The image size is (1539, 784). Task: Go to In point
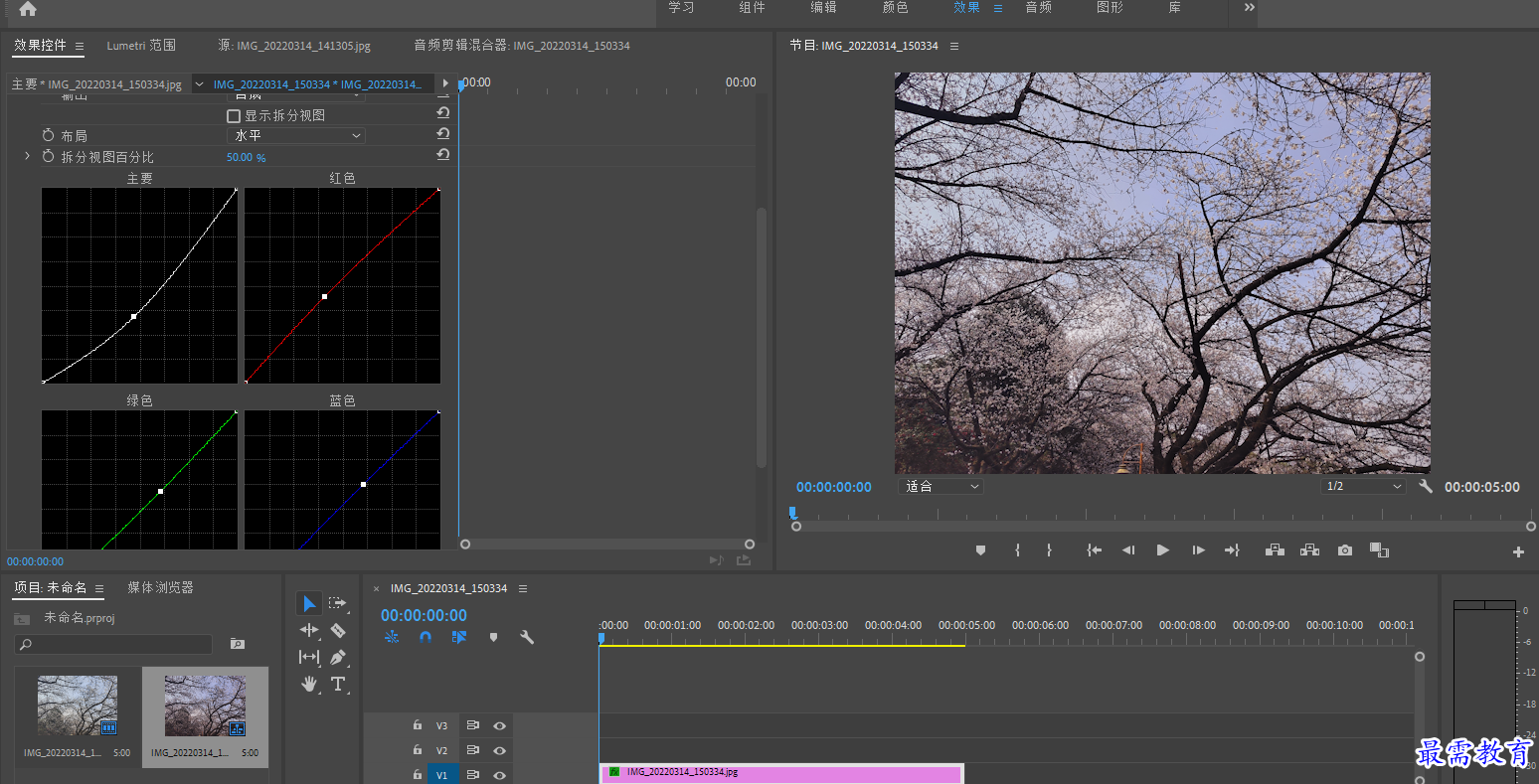coord(1094,550)
